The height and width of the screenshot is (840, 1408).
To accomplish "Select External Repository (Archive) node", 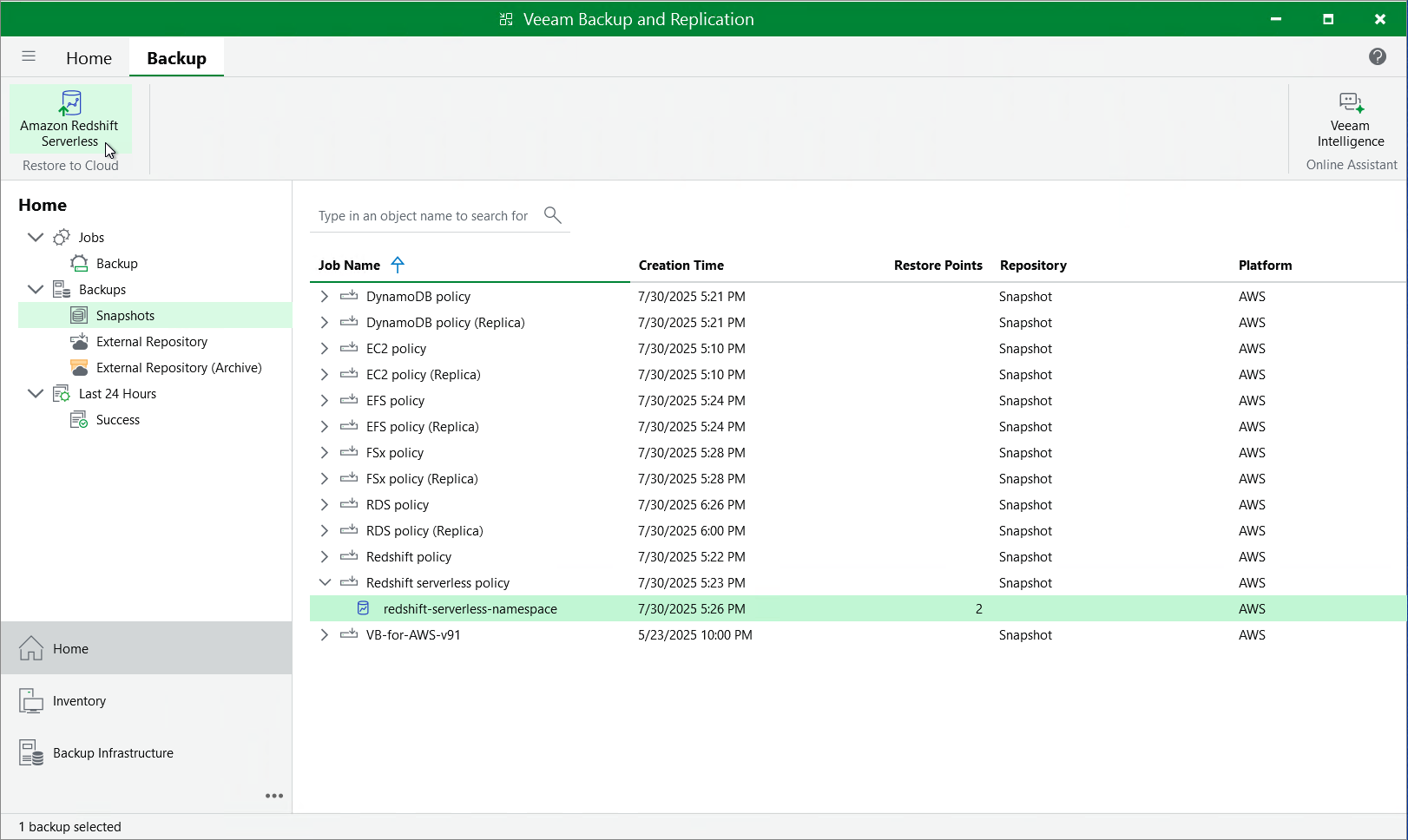I will 178,368.
